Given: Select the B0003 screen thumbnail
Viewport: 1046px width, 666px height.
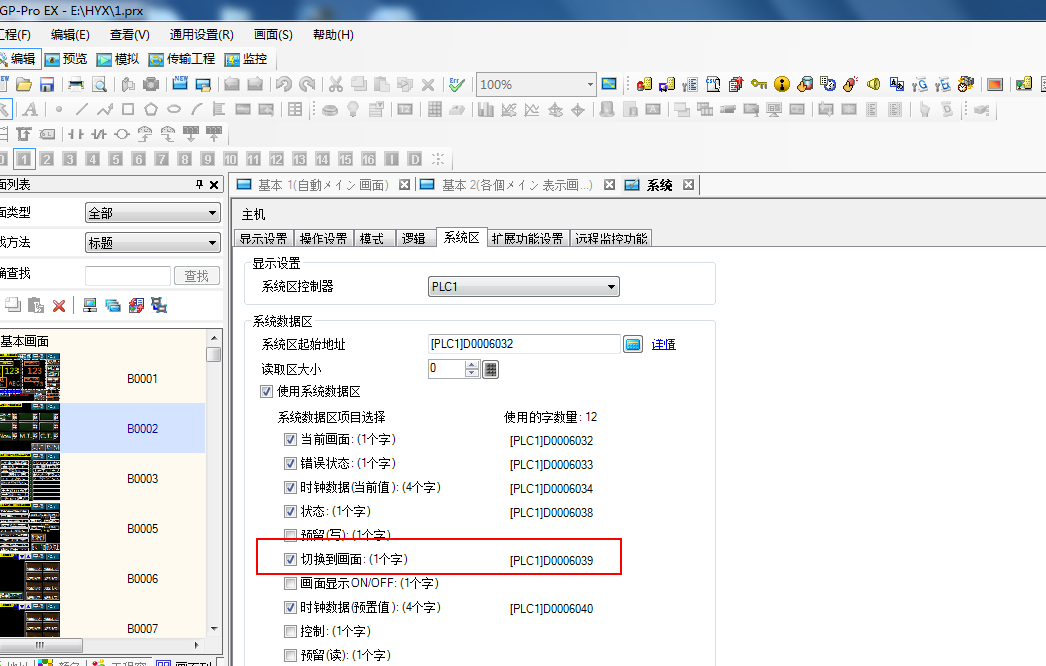Looking at the screenshot, I should point(30,478).
